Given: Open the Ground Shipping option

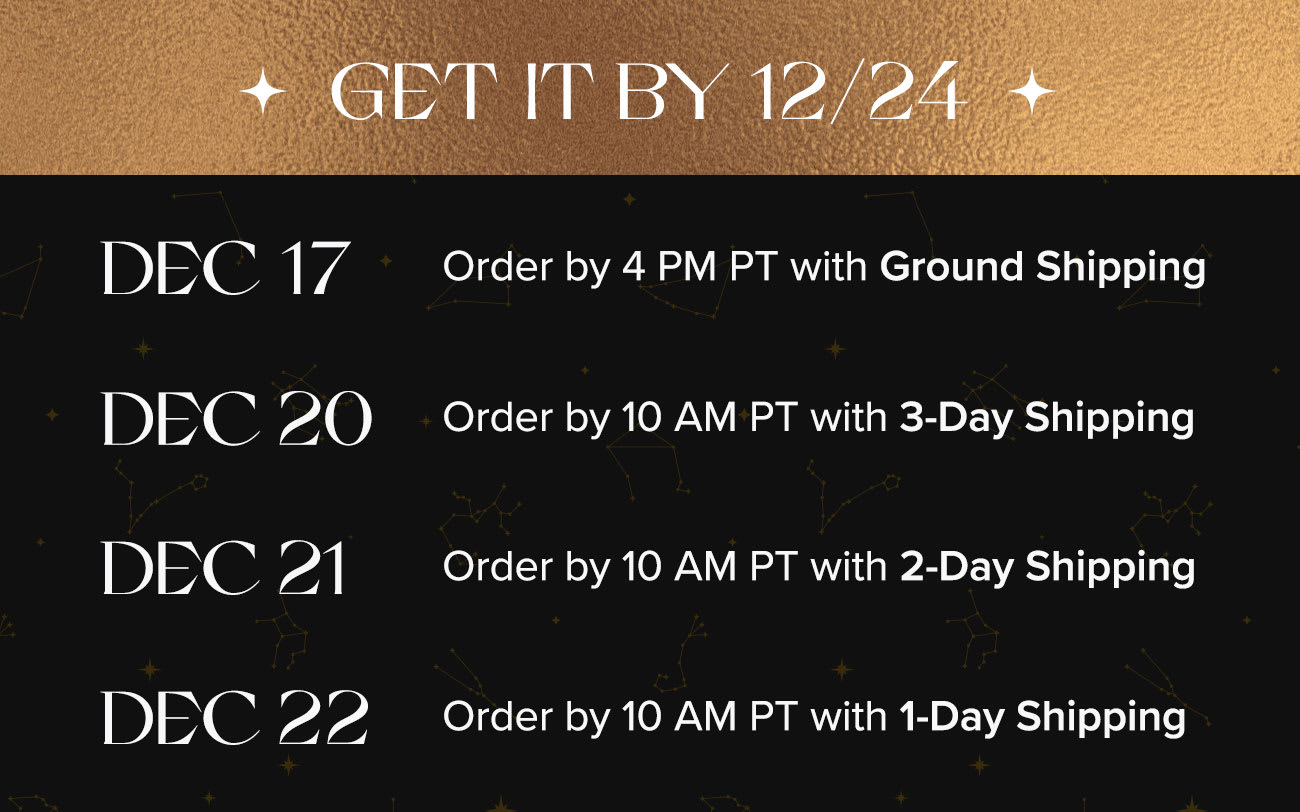Looking at the screenshot, I should [1043, 268].
